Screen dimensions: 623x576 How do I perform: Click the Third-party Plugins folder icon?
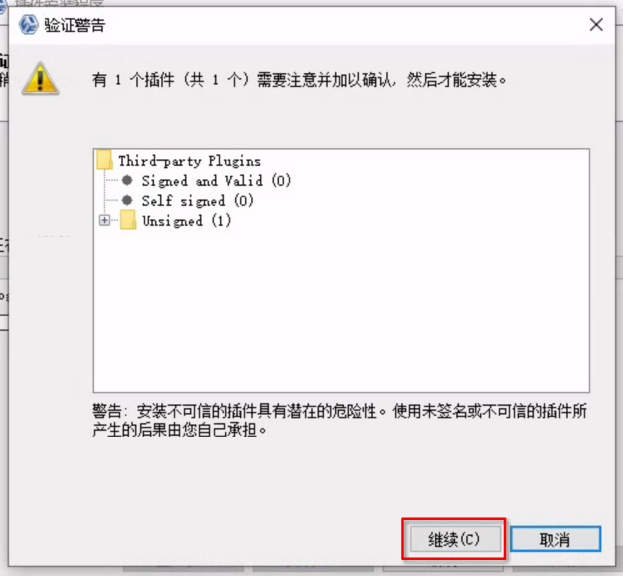pos(104,160)
